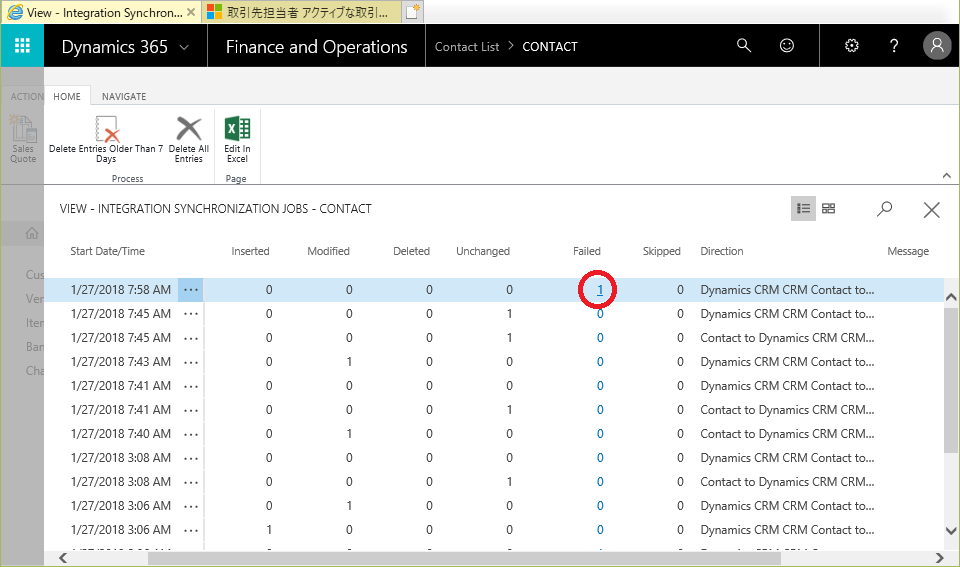The image size is (960, 567).
Task: Expand the Dynamics 365 dropdown chevron
Action: (x=184, y=47)
